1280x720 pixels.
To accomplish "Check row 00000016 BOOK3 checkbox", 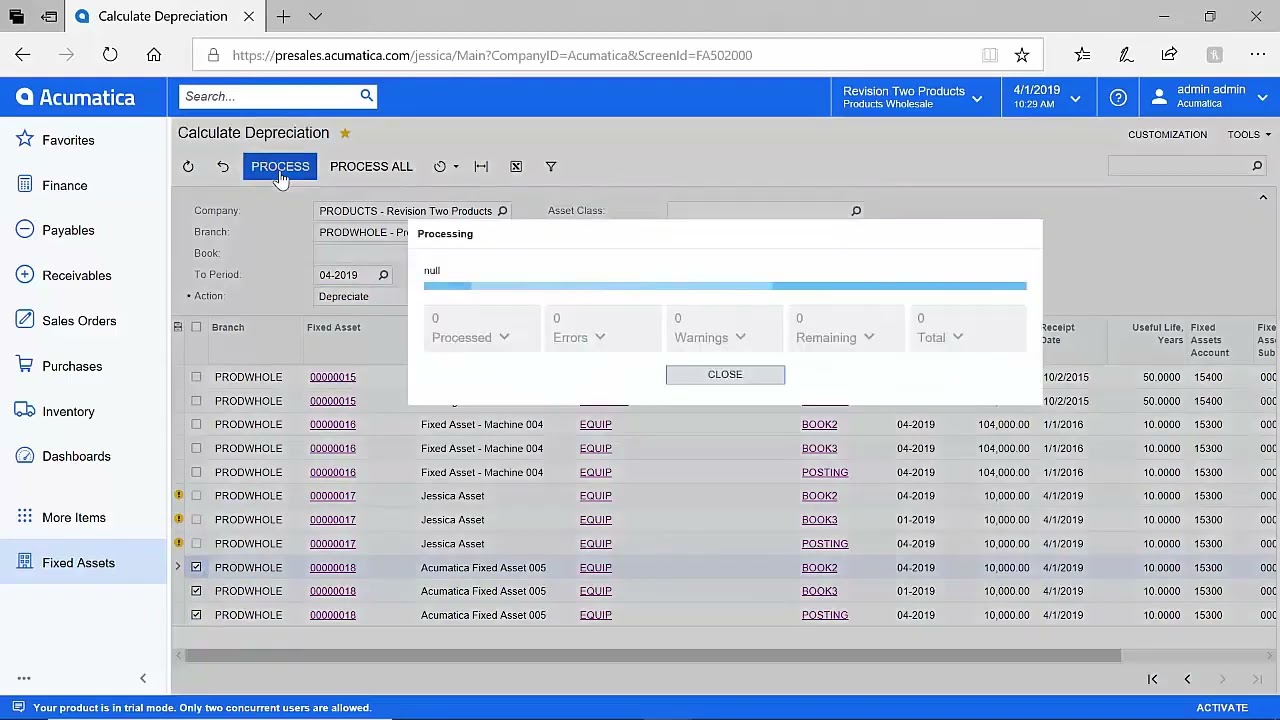I will [196, 448].
